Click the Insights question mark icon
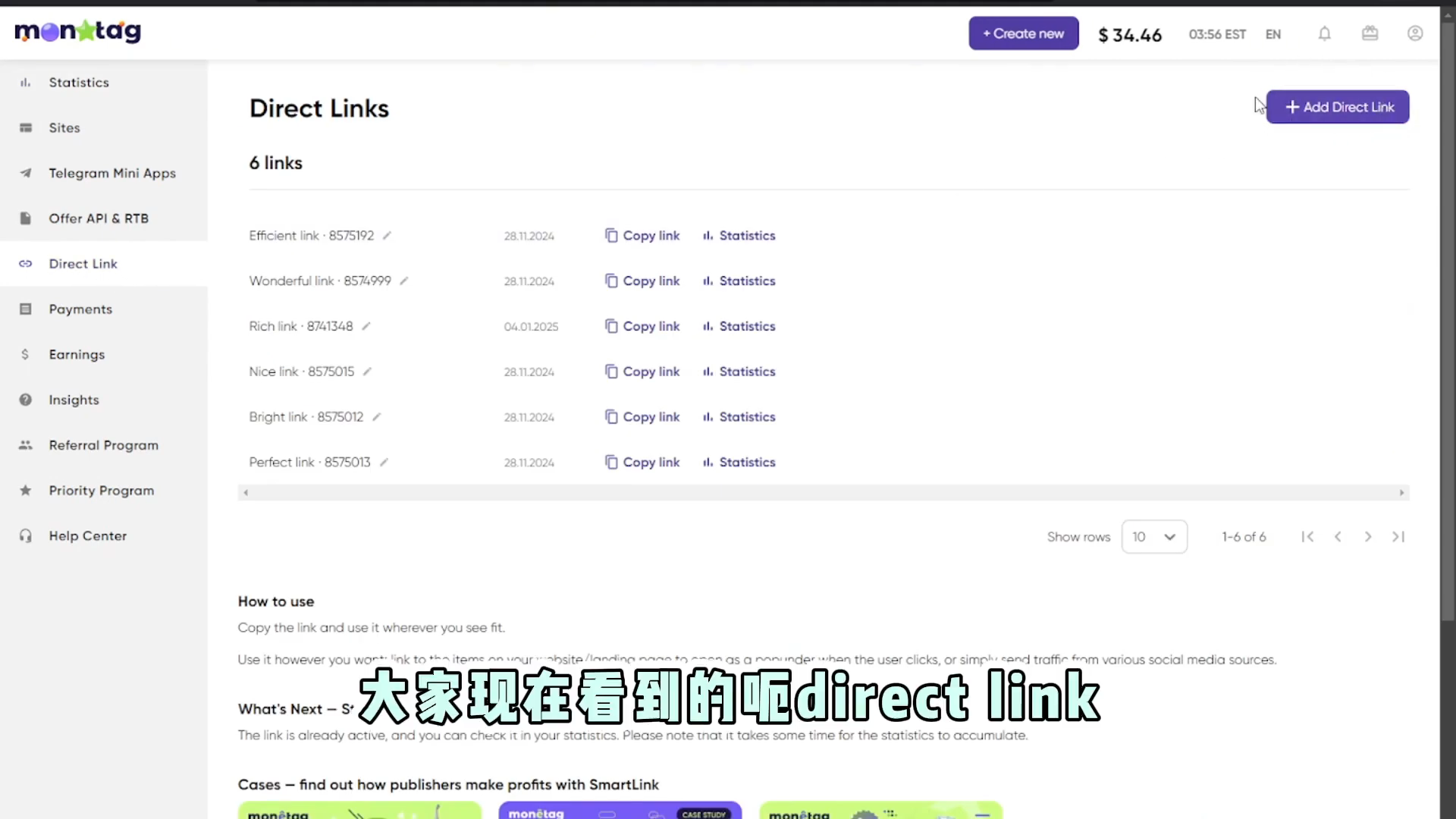Image resolution: width=1456 pixels, height=819 pixels. [25, 400]
